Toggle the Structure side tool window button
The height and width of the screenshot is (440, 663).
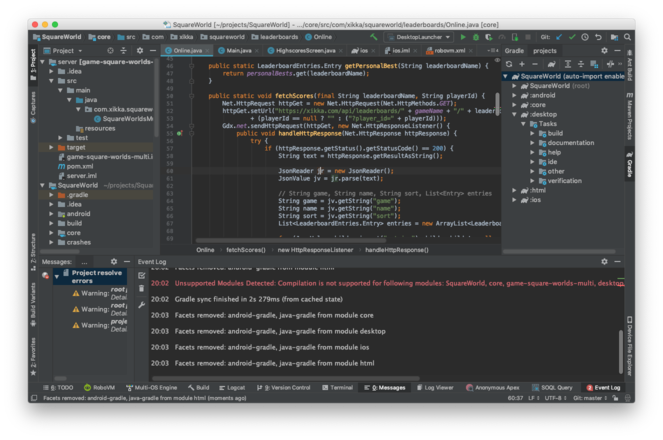pos(33,253)
